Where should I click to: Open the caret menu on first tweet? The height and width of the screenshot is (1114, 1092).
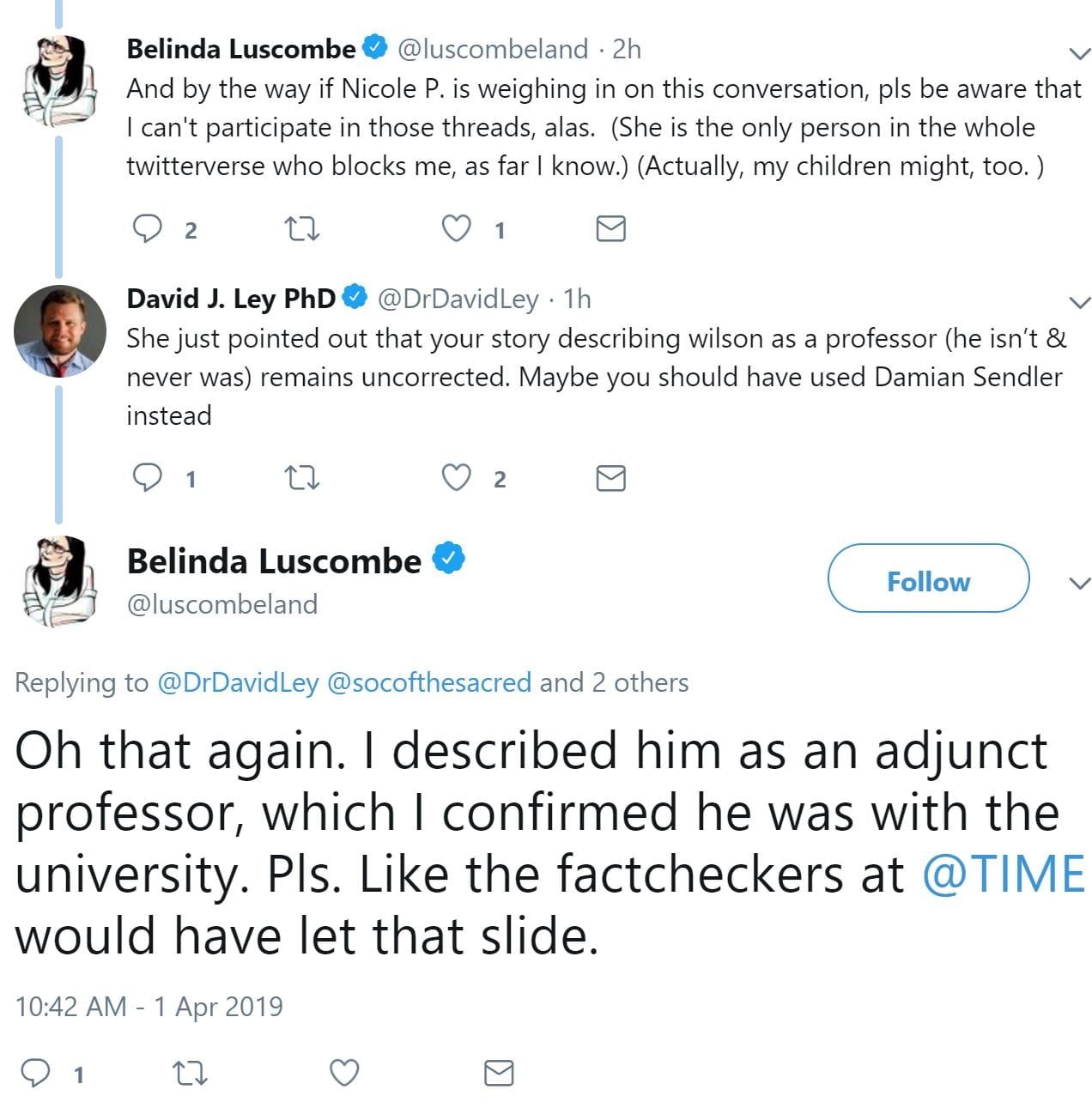(1079, 53)
